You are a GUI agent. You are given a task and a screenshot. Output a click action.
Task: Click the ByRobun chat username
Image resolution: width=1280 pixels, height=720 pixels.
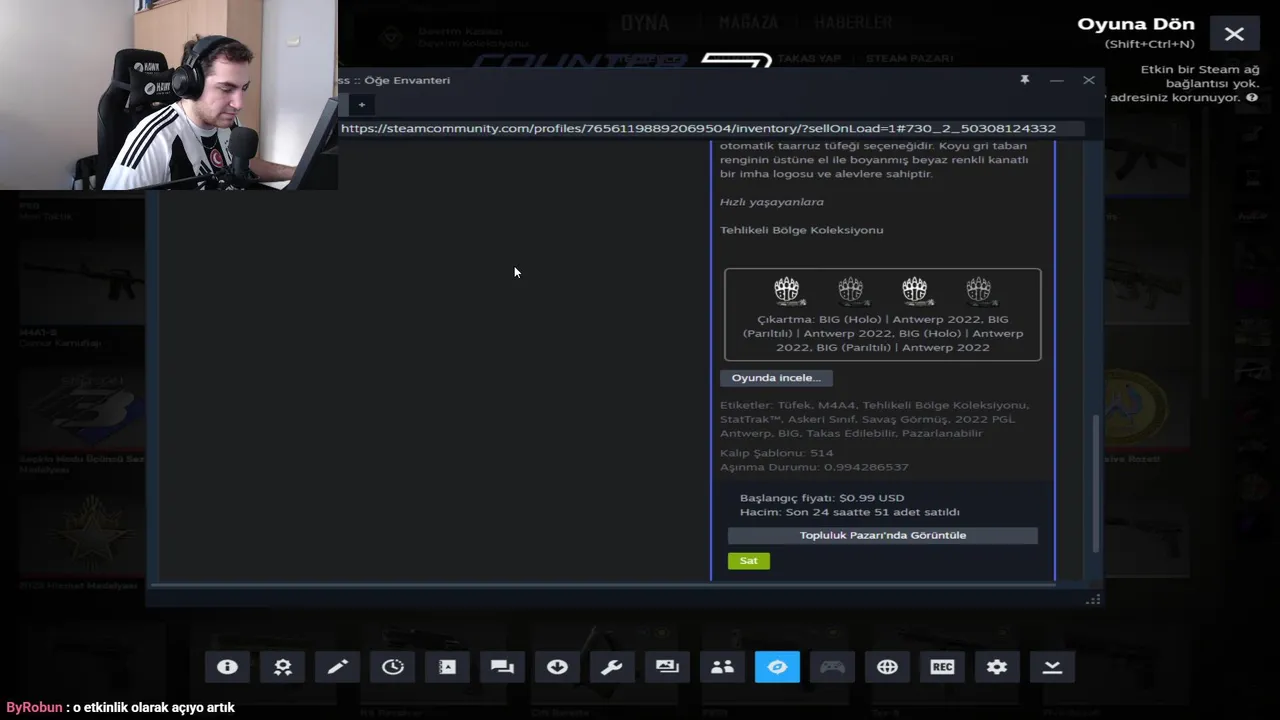34,707
